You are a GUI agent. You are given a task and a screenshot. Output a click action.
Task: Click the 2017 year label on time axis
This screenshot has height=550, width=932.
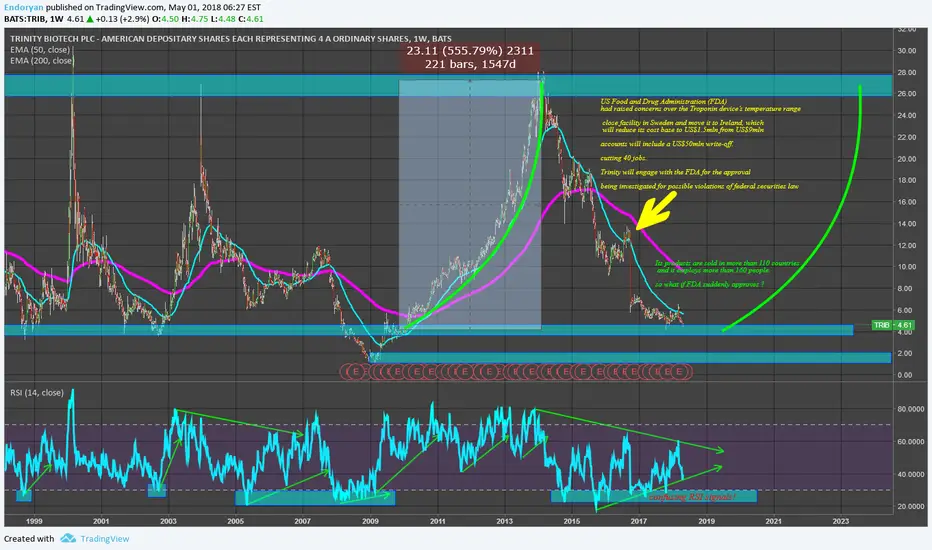point(639,521)
